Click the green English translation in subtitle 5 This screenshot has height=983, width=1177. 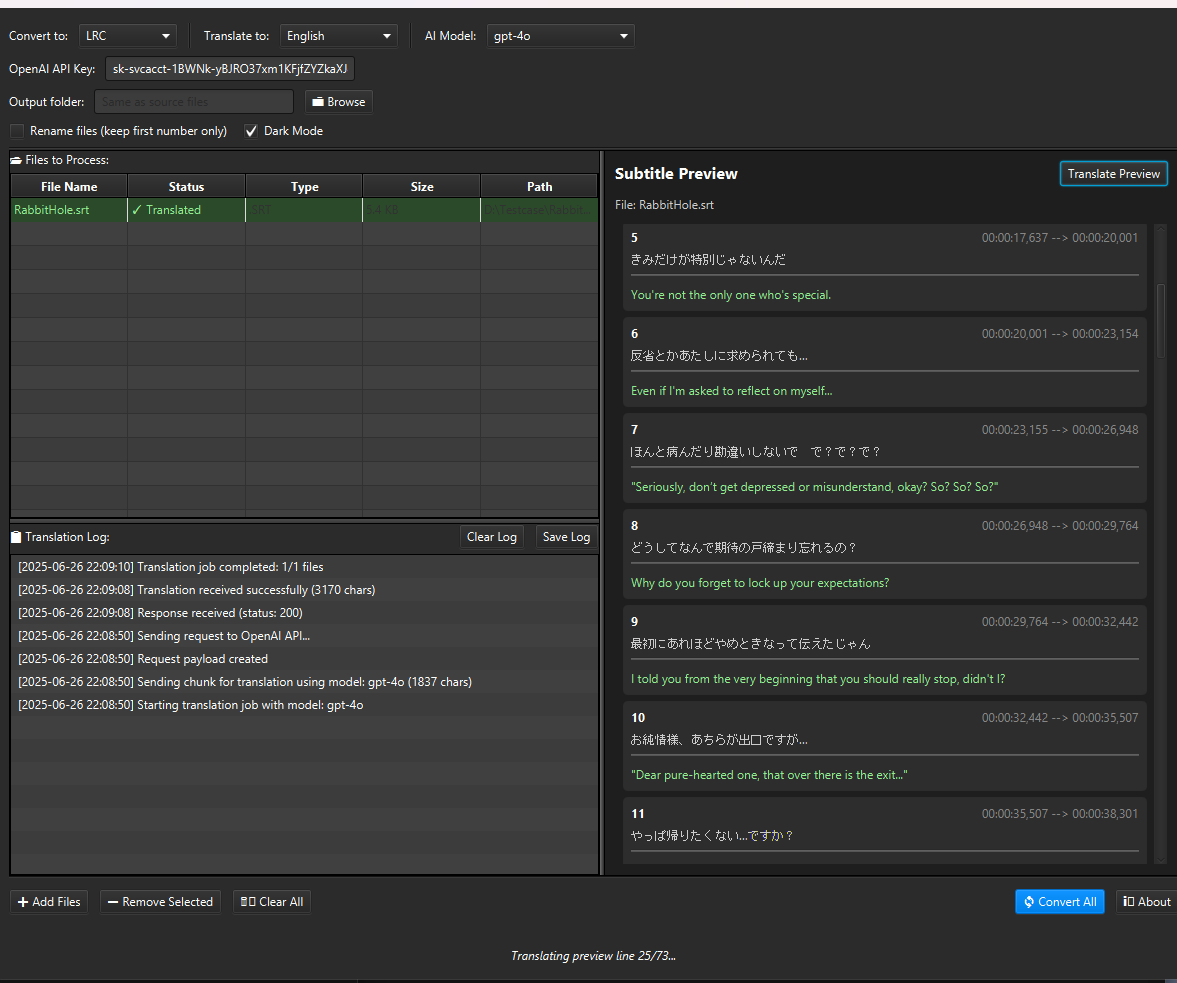[730, 295]
